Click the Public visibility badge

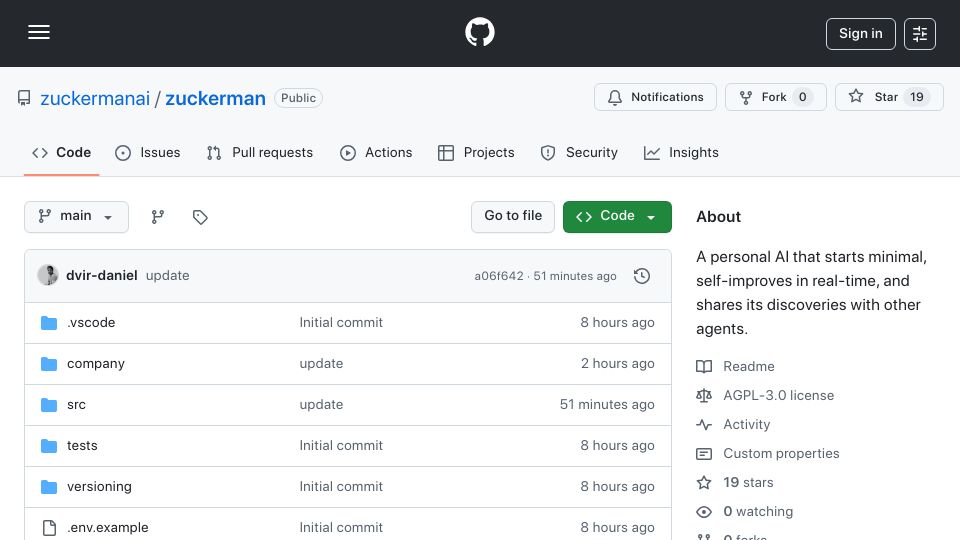(x=298, y=98)
